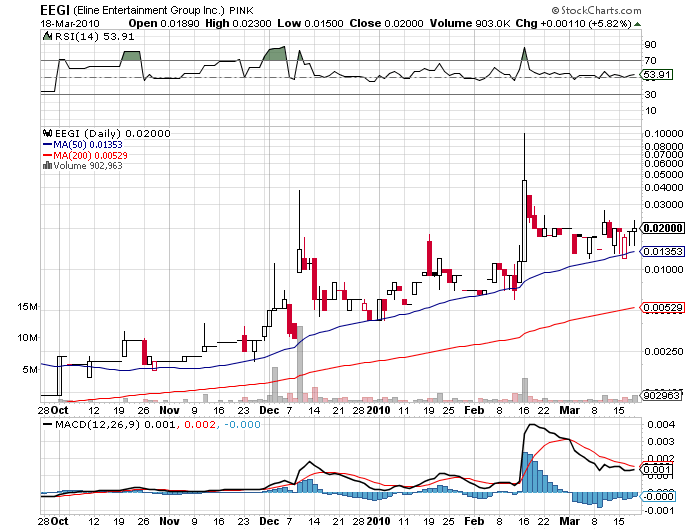Screen dimensions: 700x530
Task: Click the RSI indicator icon before RSI(14)
Action: click(47, 36)
